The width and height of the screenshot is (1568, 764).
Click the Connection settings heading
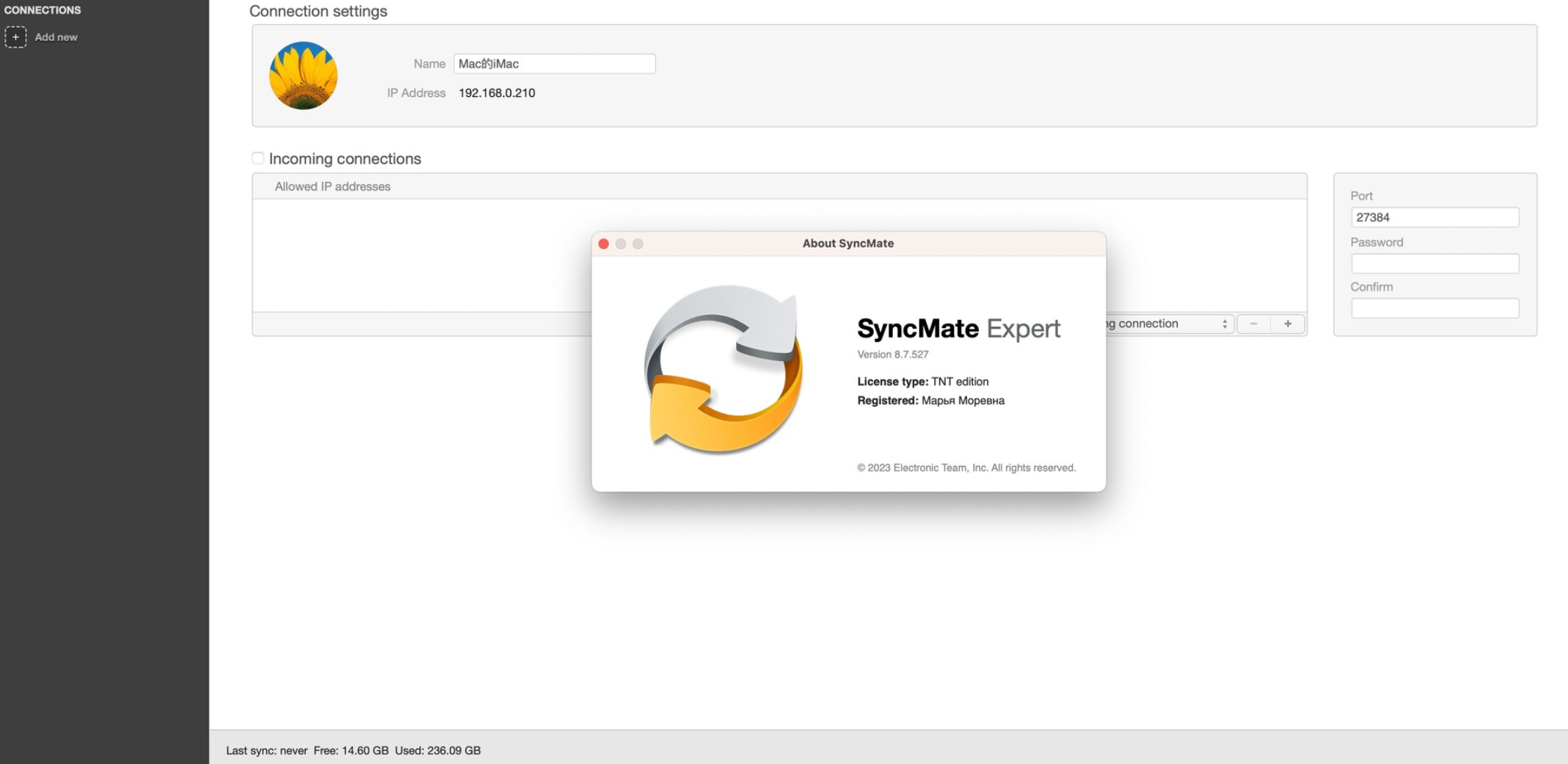318,11
